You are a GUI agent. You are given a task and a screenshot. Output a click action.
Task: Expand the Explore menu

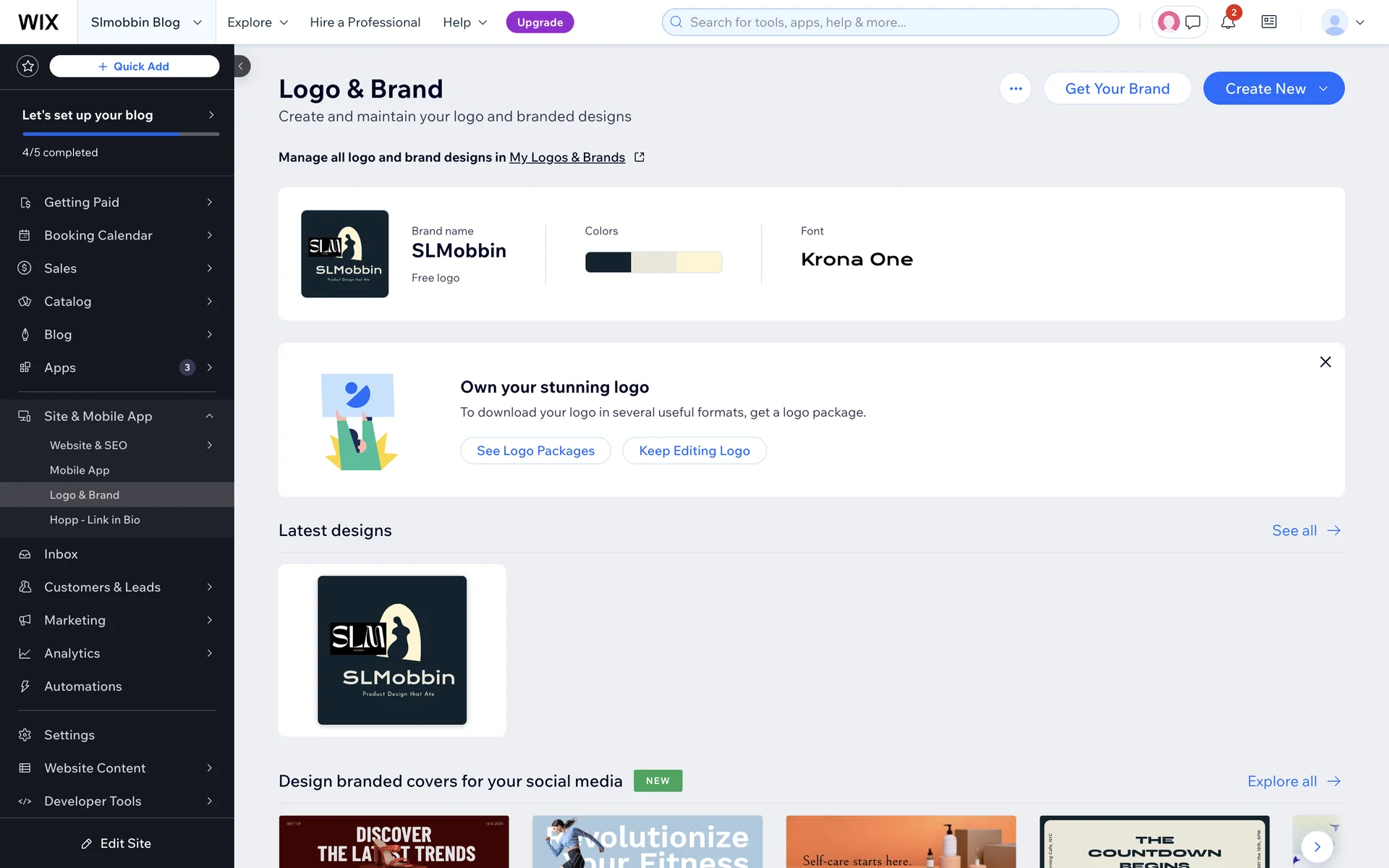tap(258, 22)
